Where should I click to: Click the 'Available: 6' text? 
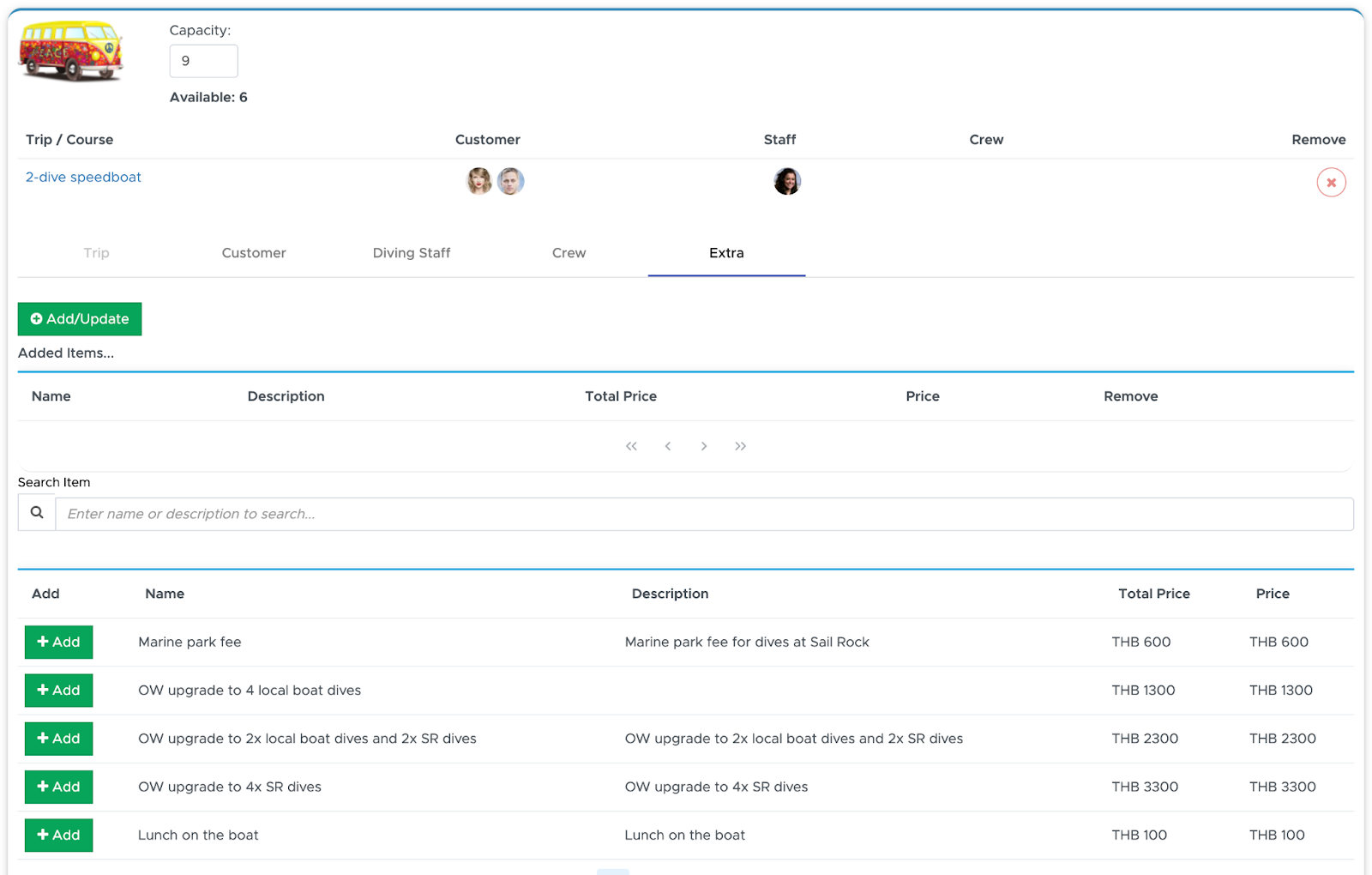pyautogui.click(x=208, y=97)
